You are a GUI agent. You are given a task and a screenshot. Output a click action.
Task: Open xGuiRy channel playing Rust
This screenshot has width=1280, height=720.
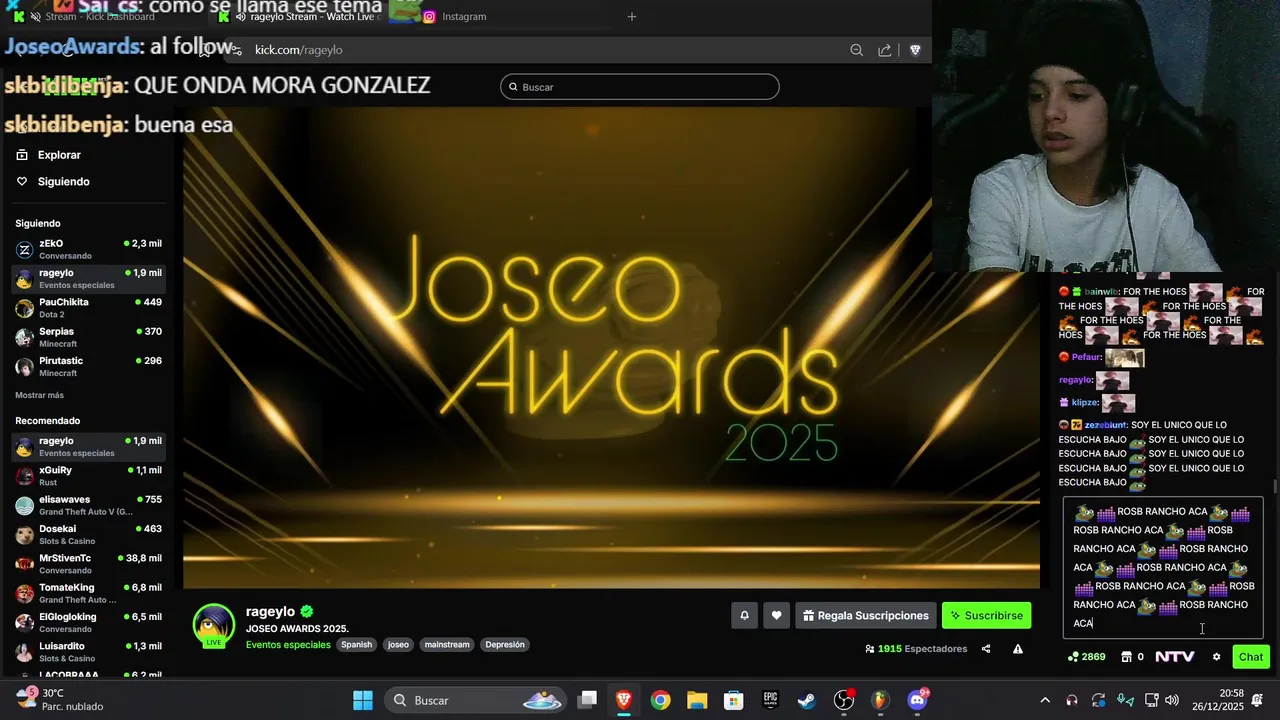(x=89, y=476)
